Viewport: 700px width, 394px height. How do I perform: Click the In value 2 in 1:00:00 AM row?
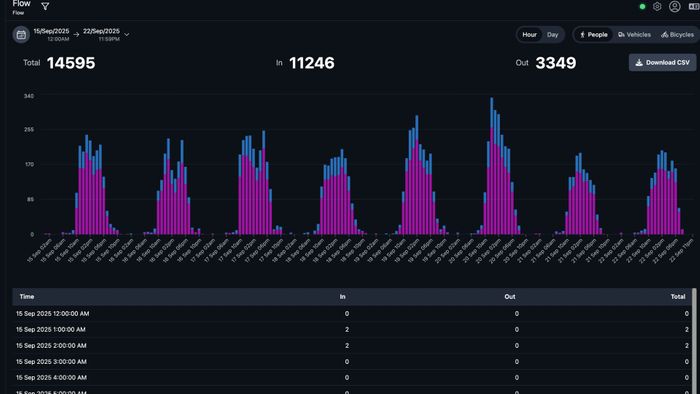[x=347, y=330]
